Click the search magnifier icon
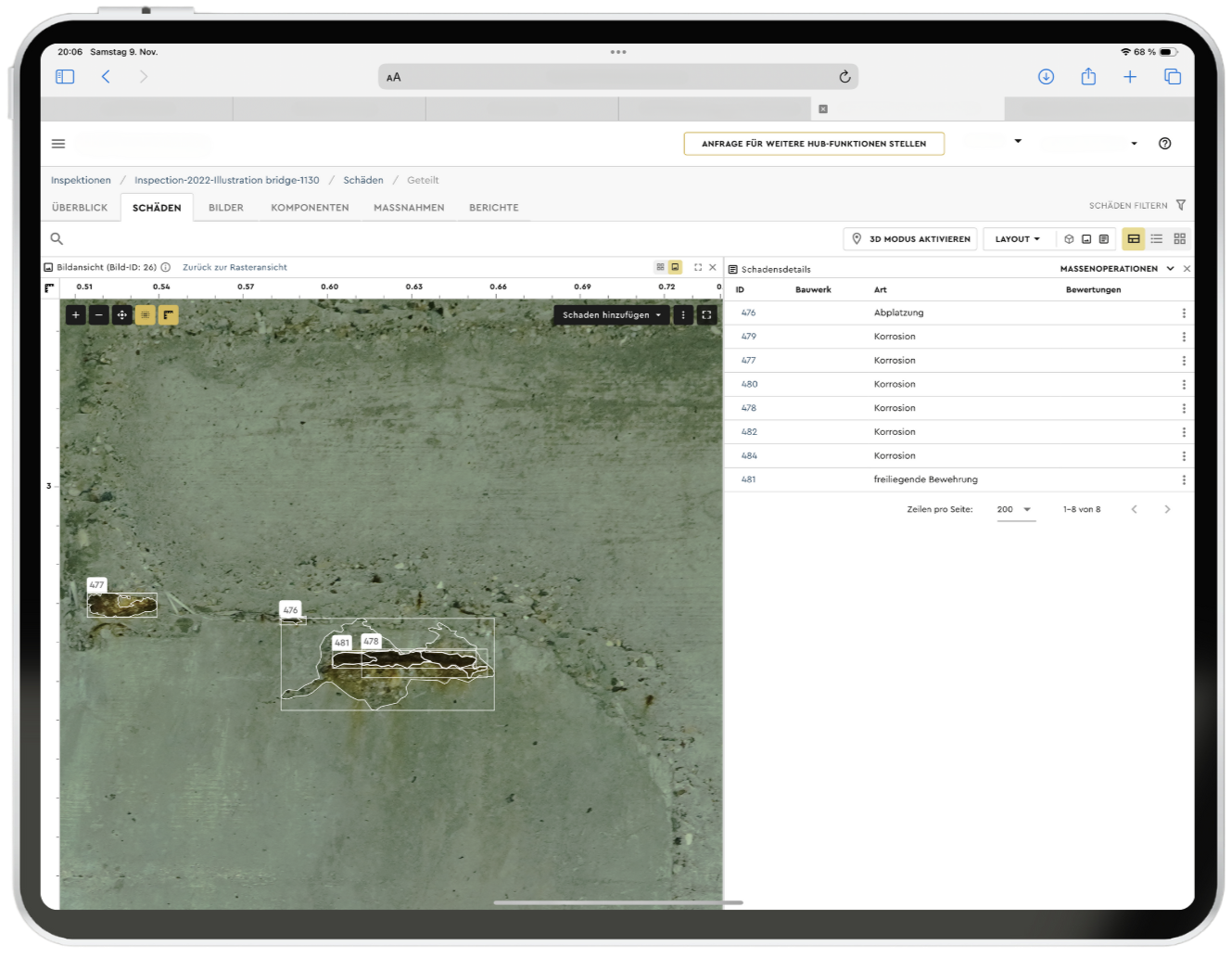 (57, 239)
